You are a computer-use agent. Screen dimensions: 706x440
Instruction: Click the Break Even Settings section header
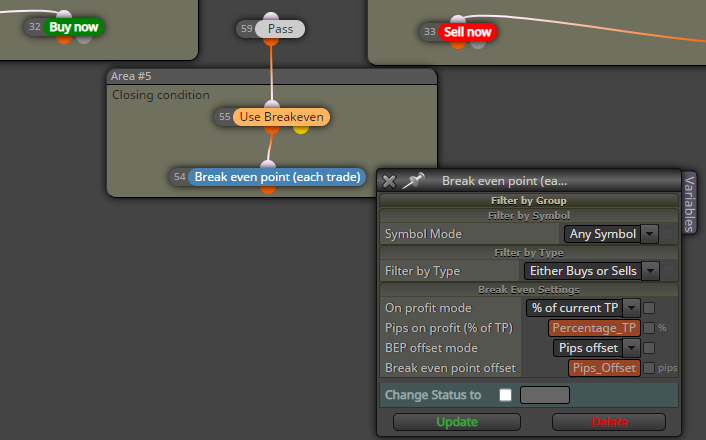coord(529,290)
